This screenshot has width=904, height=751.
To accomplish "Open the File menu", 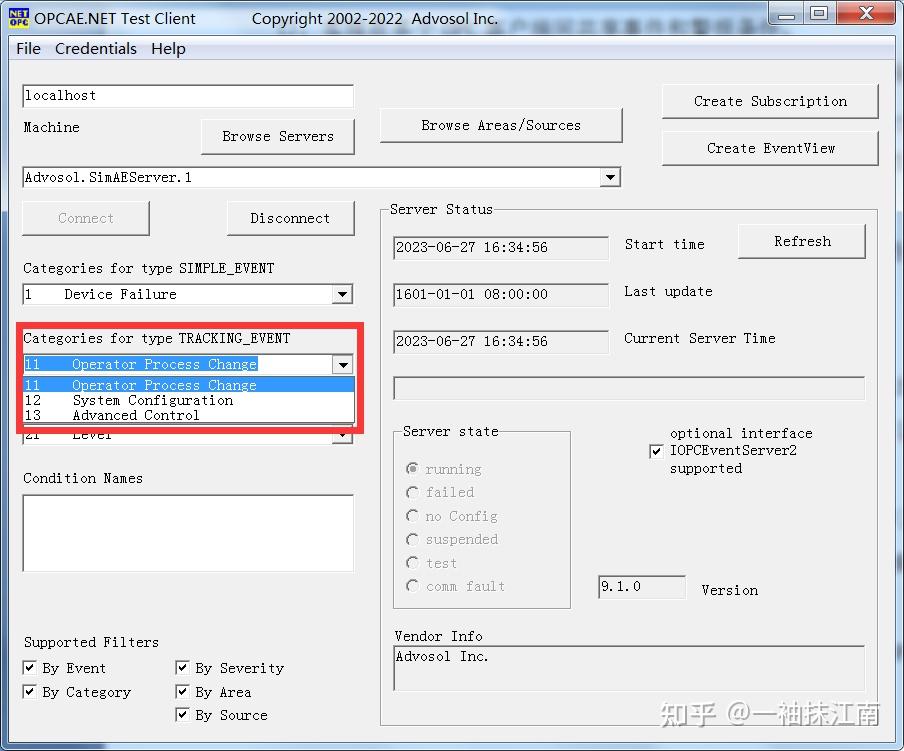I will pyautogui.click(x=27, y=48).
